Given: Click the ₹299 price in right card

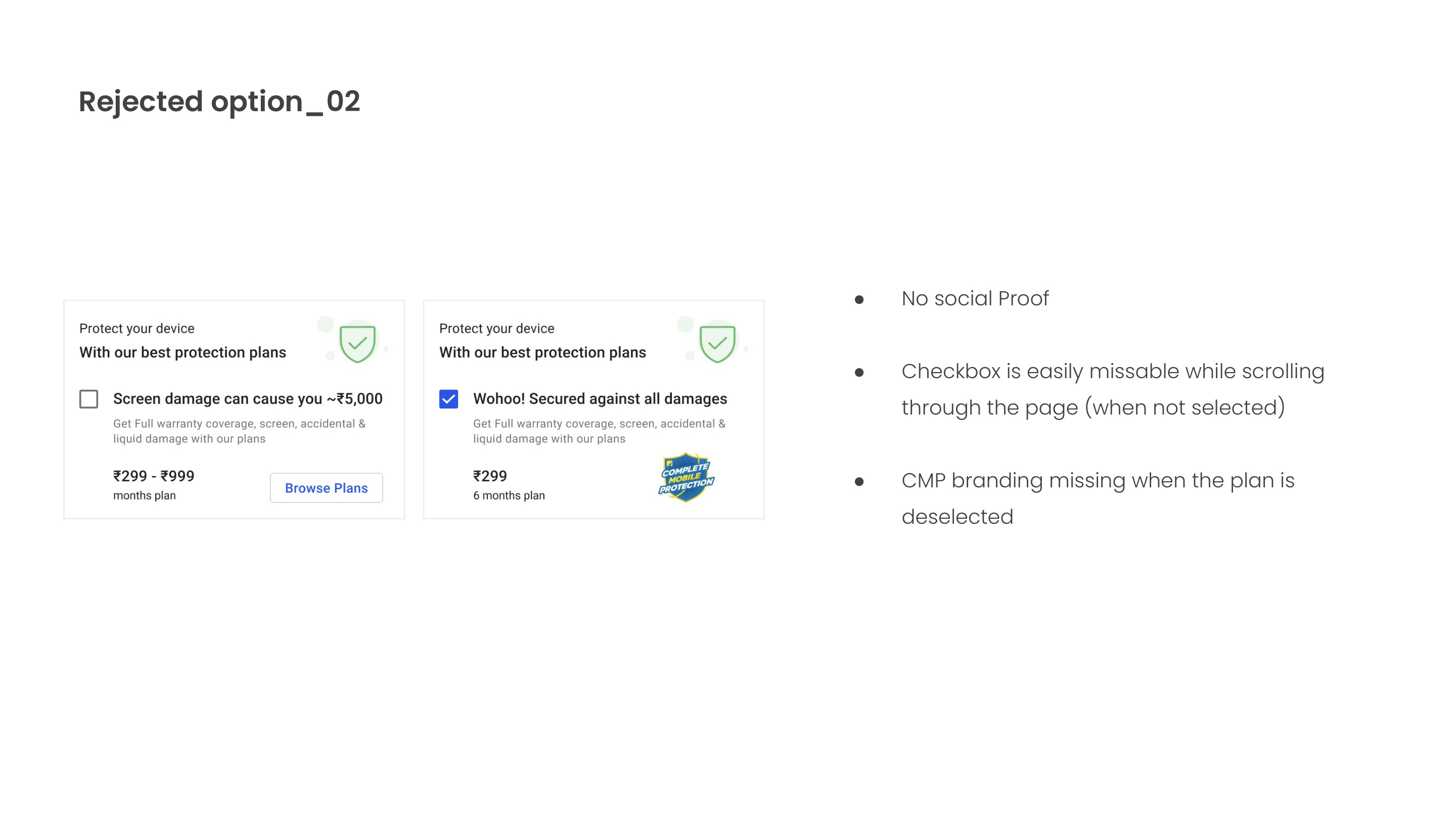Looking at the screenshot, I should point(490,476).
